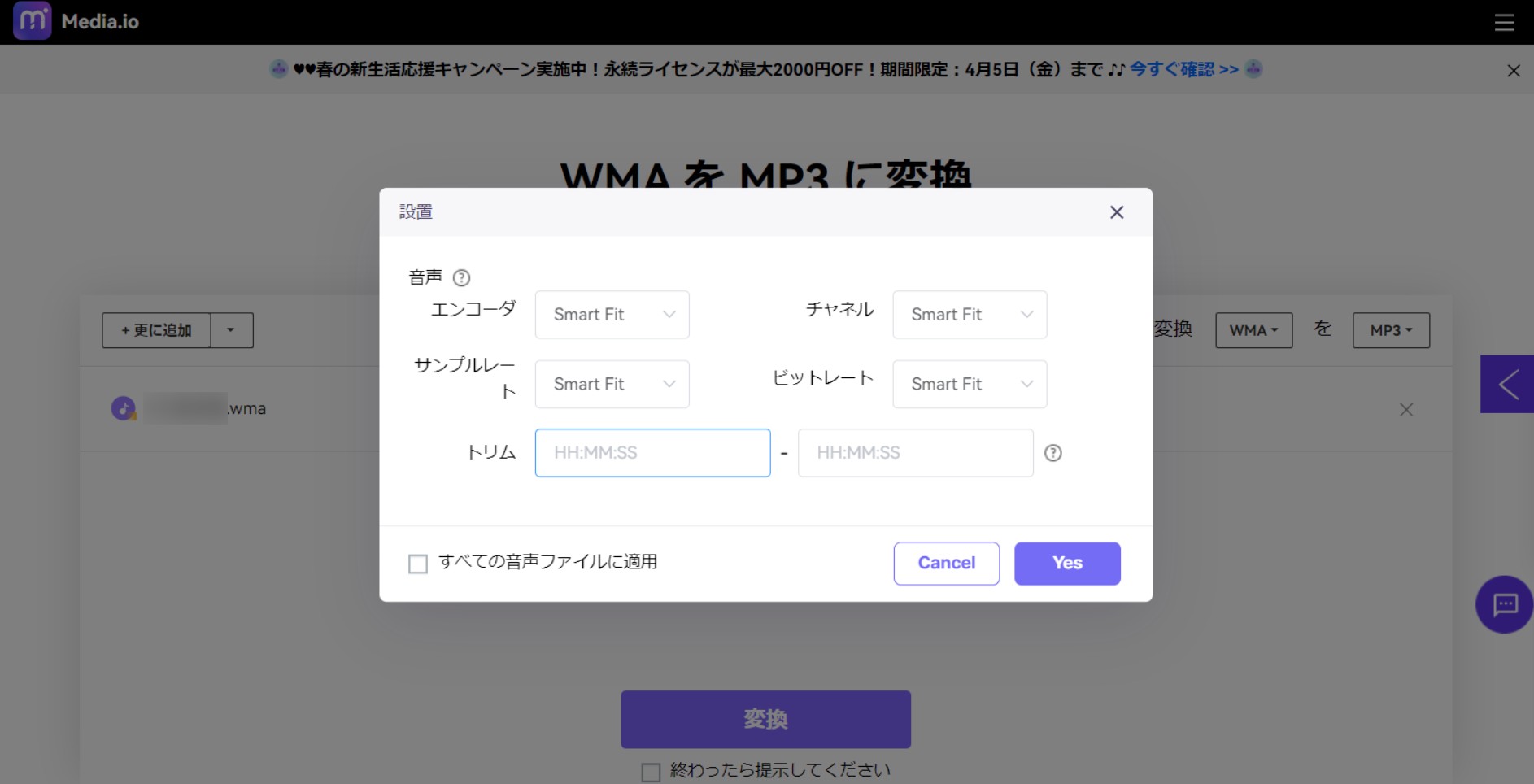Open the chat support bubble
1534x784 pixels.
tap(1505, 604)
